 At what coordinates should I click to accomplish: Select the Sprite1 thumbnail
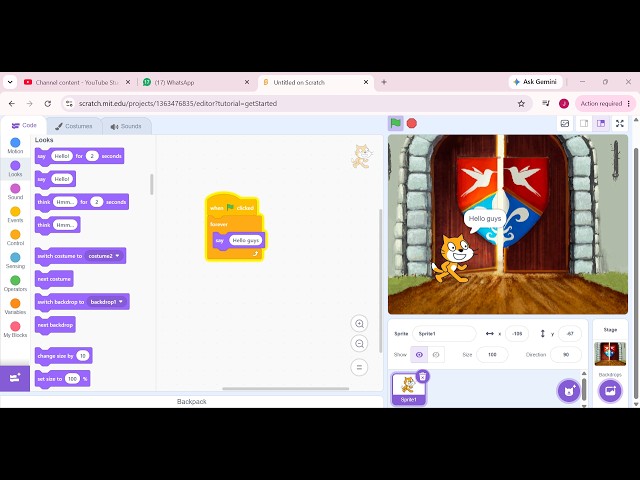coord(409,389)
